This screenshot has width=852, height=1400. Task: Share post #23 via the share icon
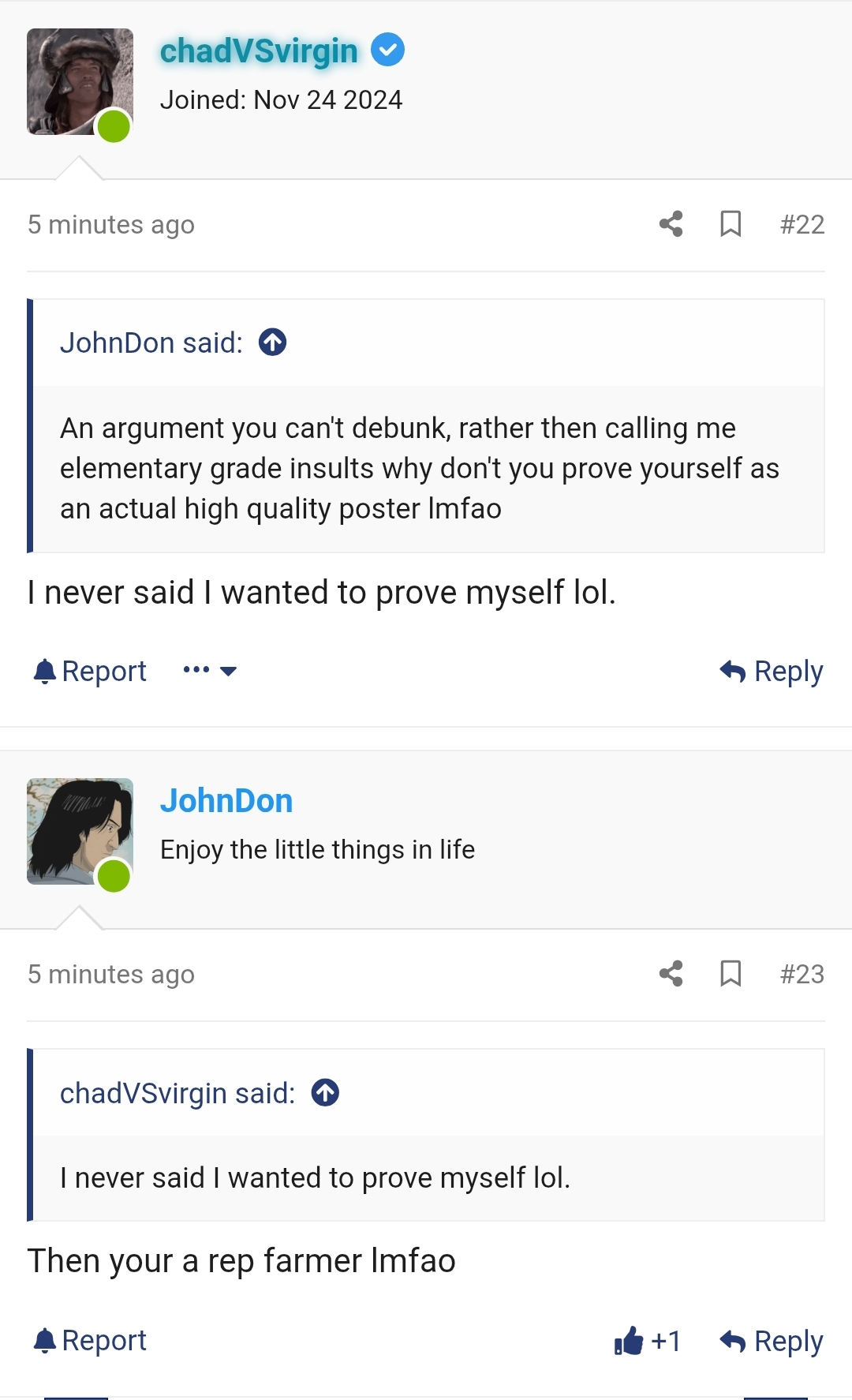[x=669, y=975]
